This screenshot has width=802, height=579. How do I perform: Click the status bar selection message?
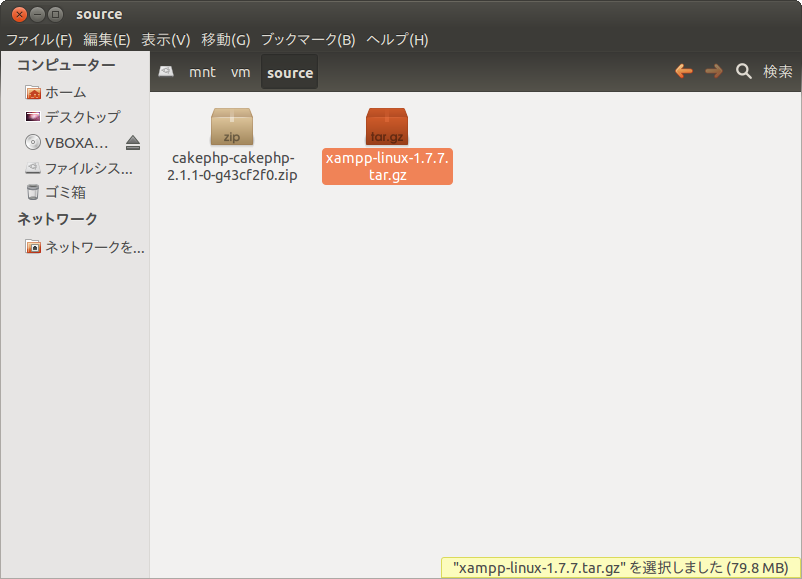coord(620,568)
